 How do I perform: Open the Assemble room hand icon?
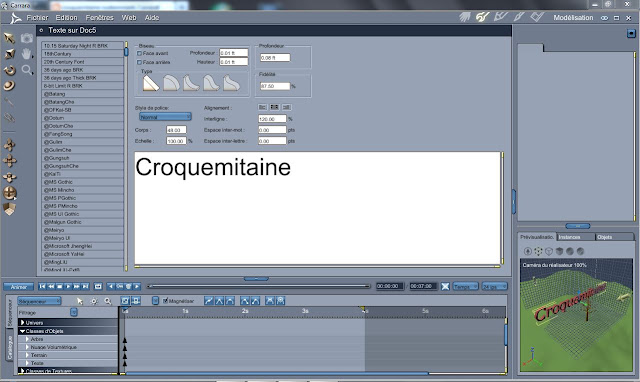click(x=464, y=17)
